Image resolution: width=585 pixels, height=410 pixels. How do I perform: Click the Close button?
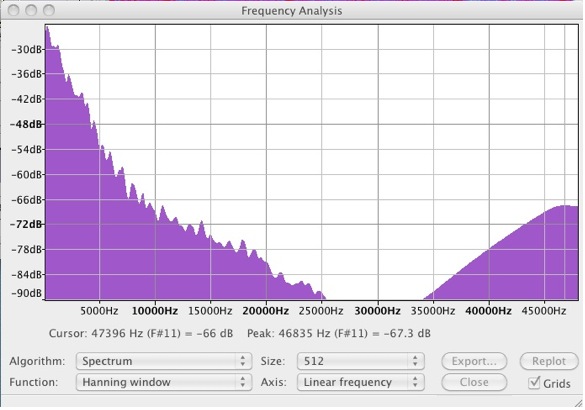(x=474, y=382)
